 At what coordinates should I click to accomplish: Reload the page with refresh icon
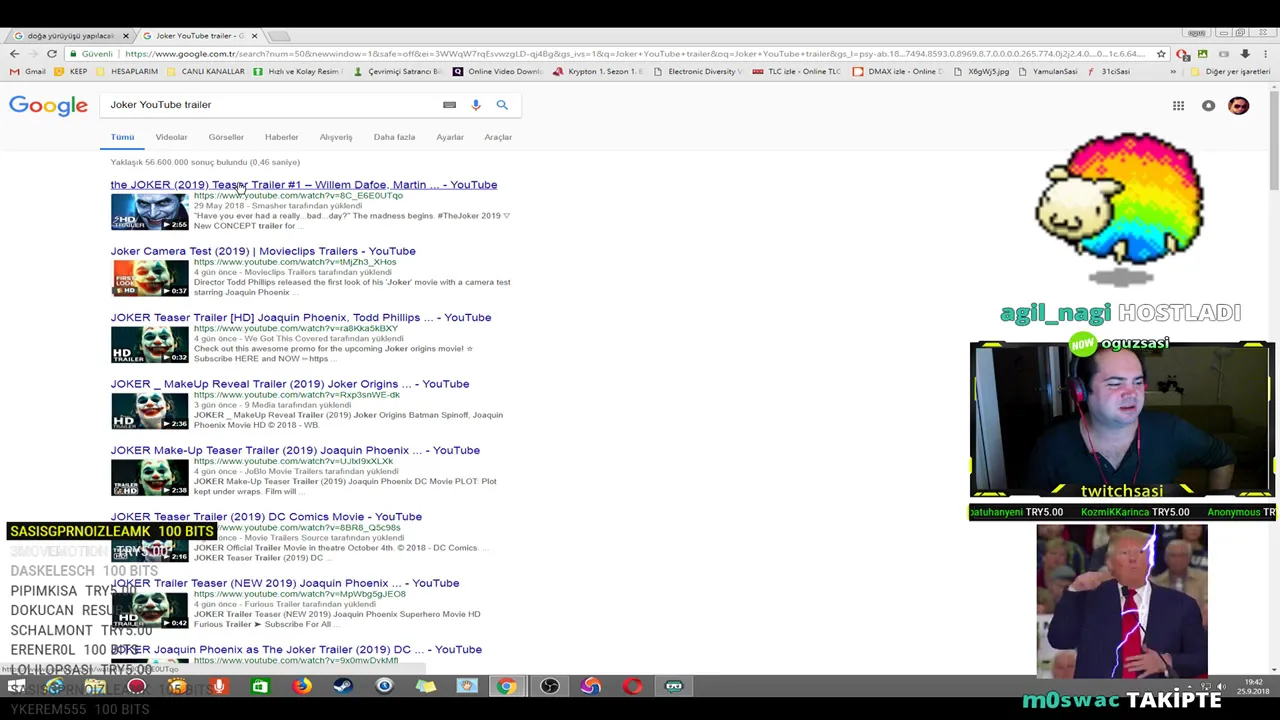[52, 53]
